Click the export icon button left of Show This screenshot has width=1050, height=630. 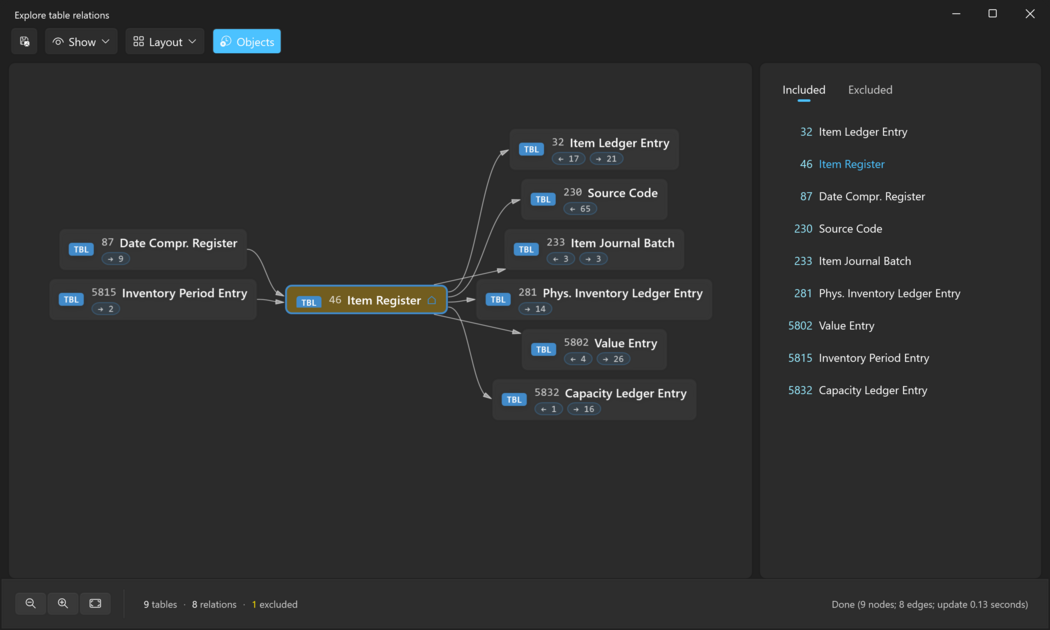tap(24, 42)
